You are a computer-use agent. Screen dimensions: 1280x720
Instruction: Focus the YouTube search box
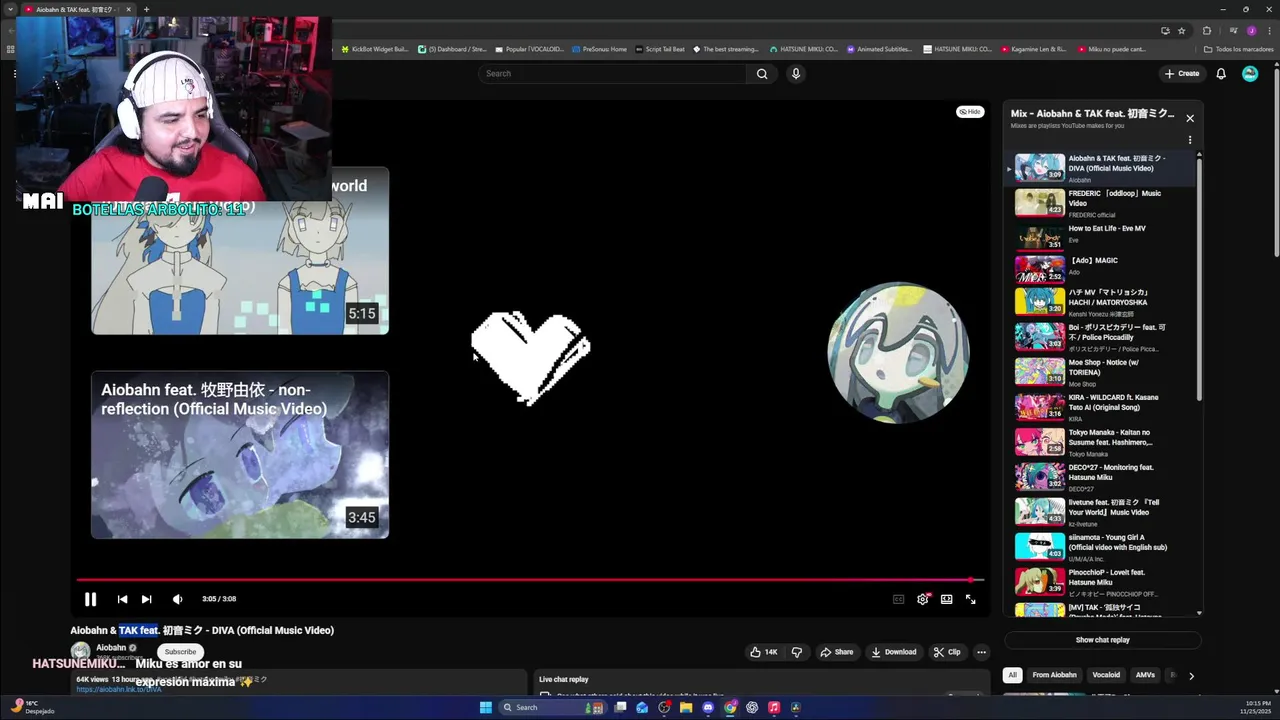(612, 73)
